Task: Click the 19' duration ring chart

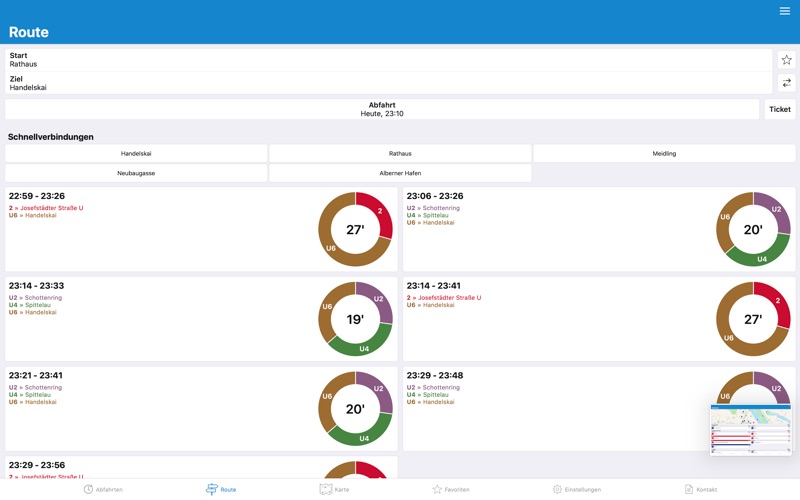Action: [356, 319]
